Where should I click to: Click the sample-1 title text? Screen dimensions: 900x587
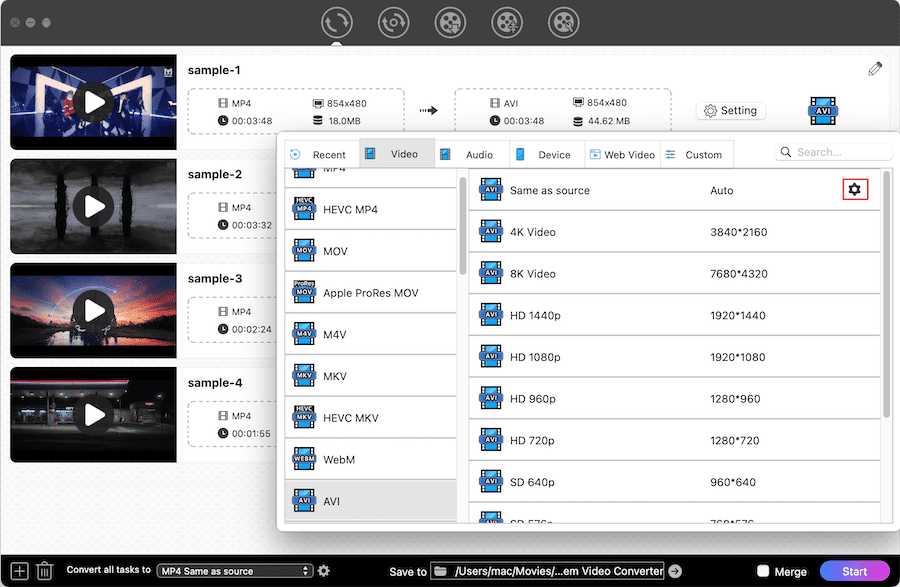[214, 70]
